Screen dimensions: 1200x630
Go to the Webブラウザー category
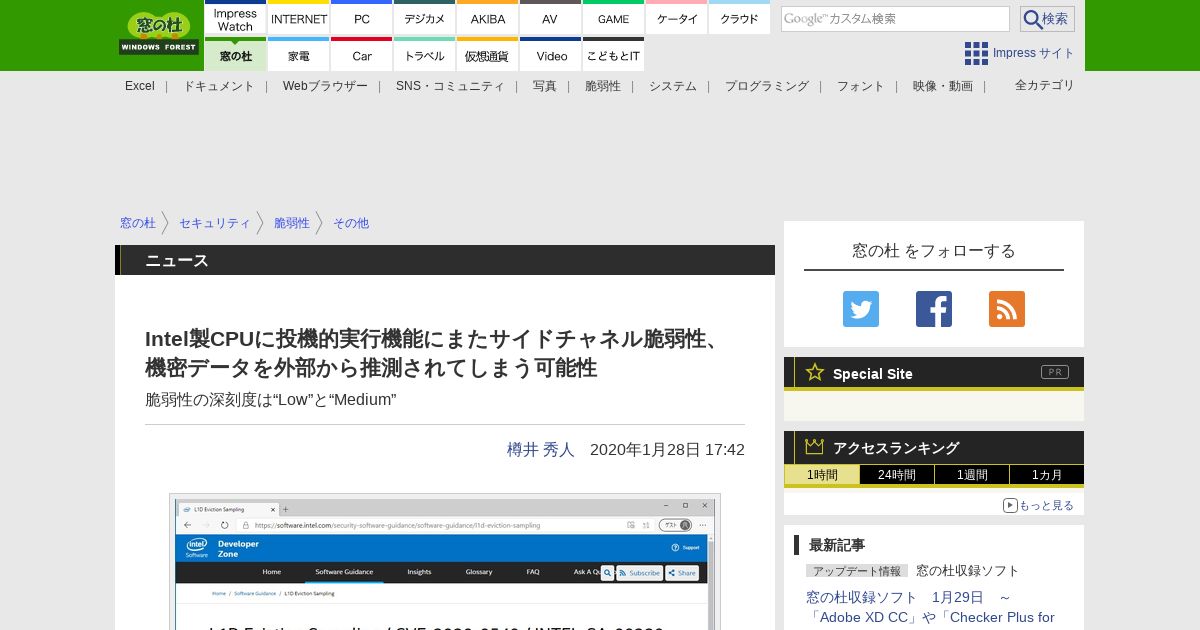pos(325,86)
